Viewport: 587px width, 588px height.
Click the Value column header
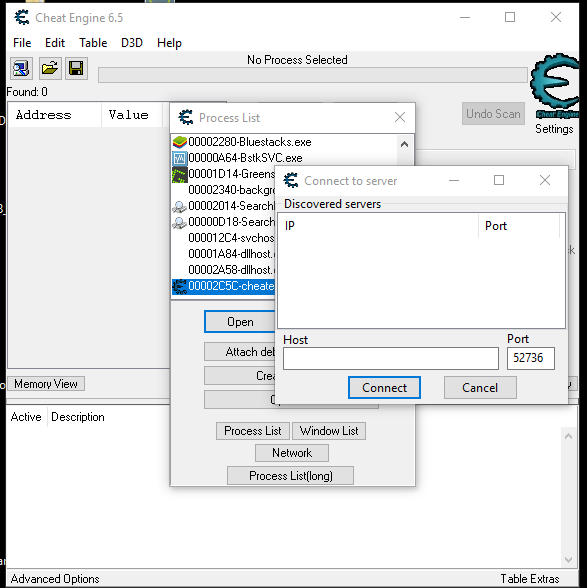[x=131, y=115]
